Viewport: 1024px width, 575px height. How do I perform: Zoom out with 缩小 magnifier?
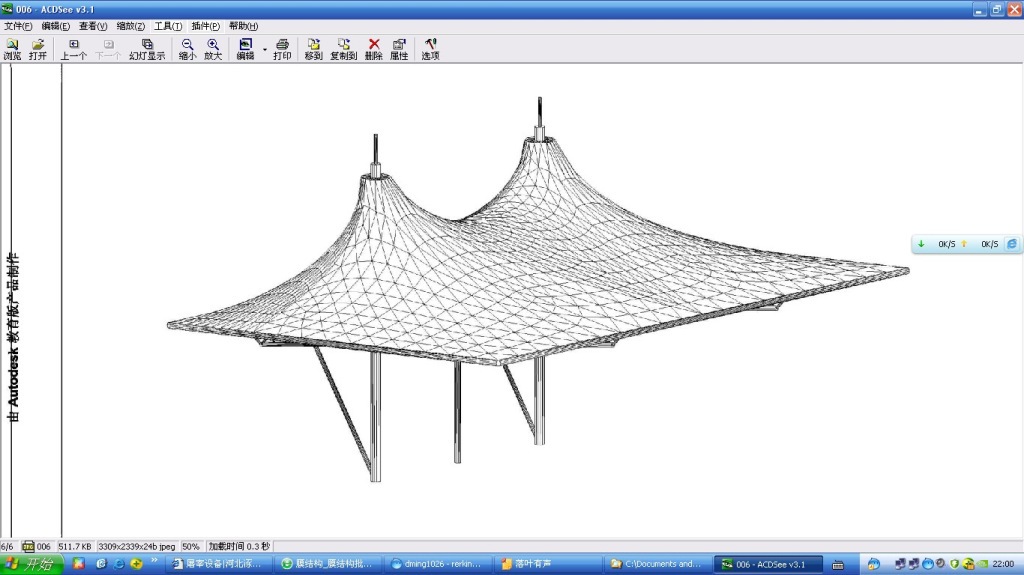(x=188, y=49)
